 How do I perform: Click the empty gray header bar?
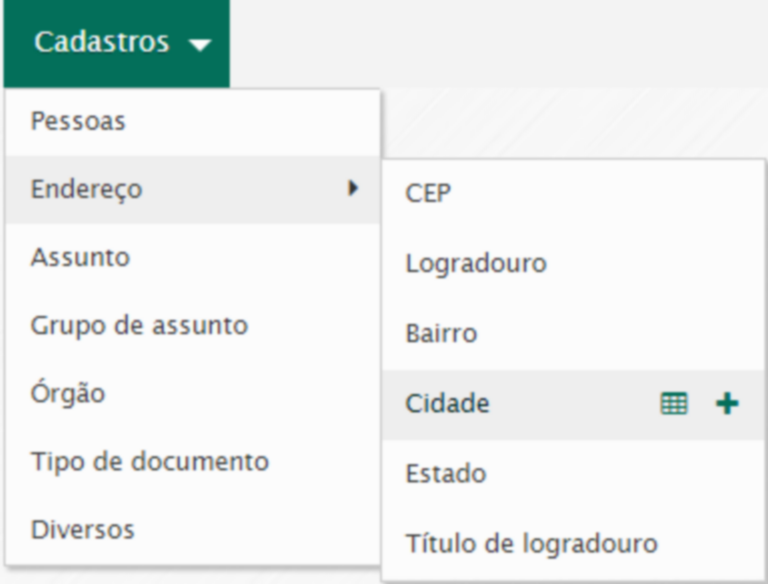click(x=500, y=40)
